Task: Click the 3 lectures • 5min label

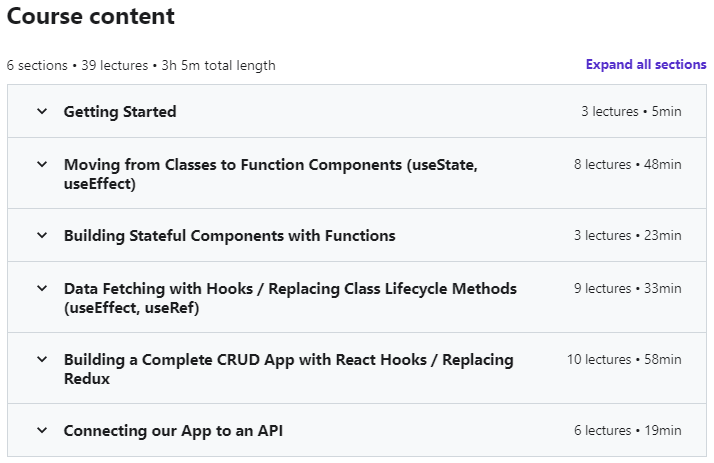Action: coord(631,112)
